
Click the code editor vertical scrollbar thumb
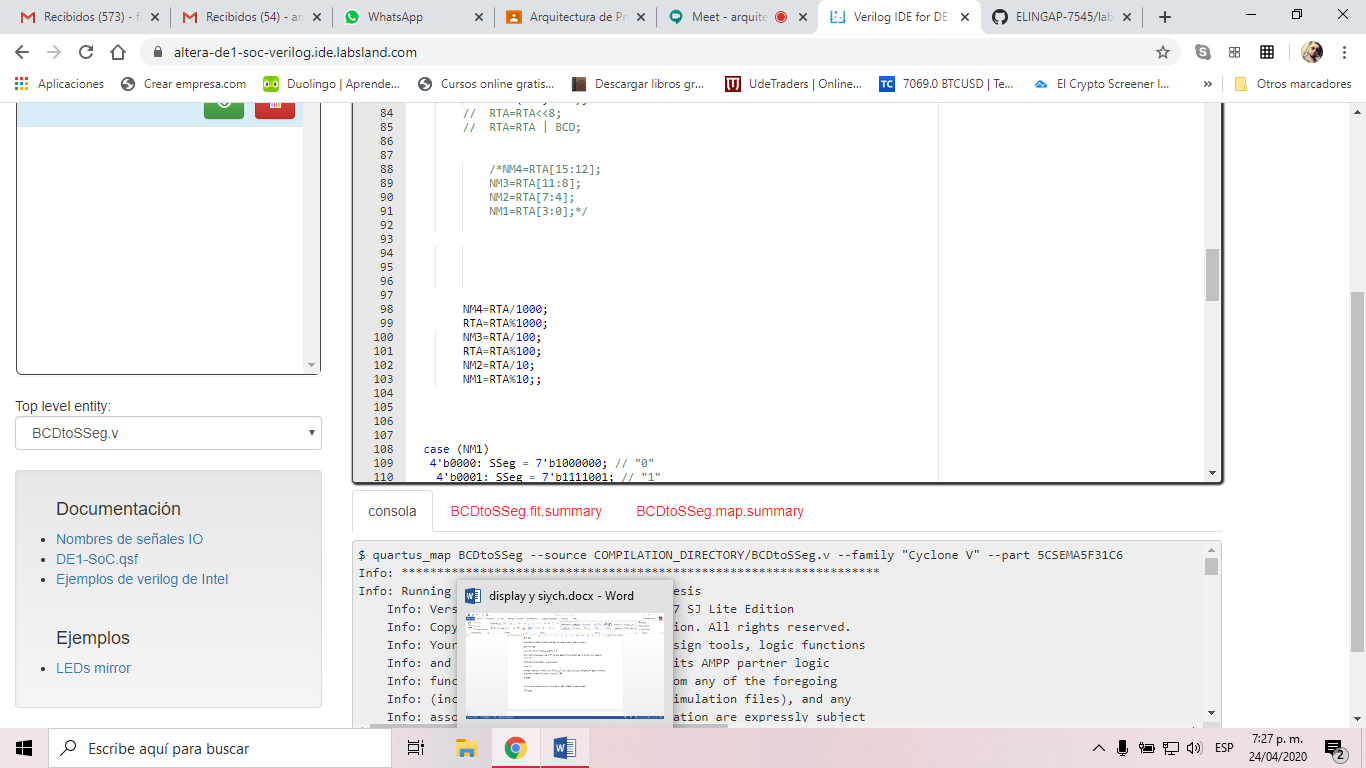point(1212,274)
